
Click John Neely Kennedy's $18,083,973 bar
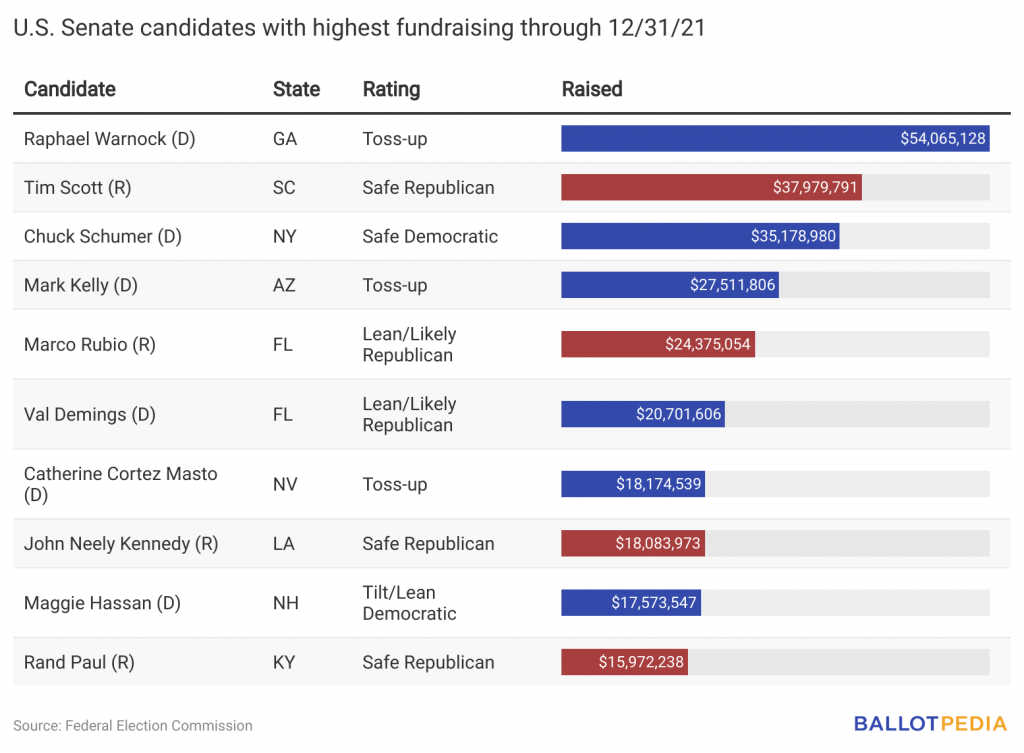(x=633, y=543)
